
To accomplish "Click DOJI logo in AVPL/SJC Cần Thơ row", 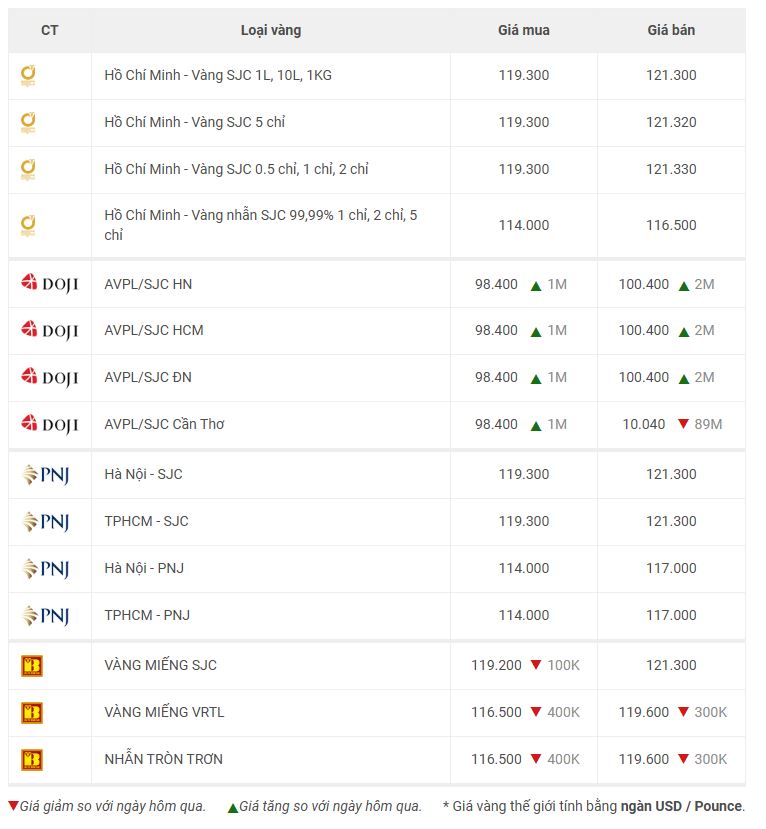I will point(50,424).
